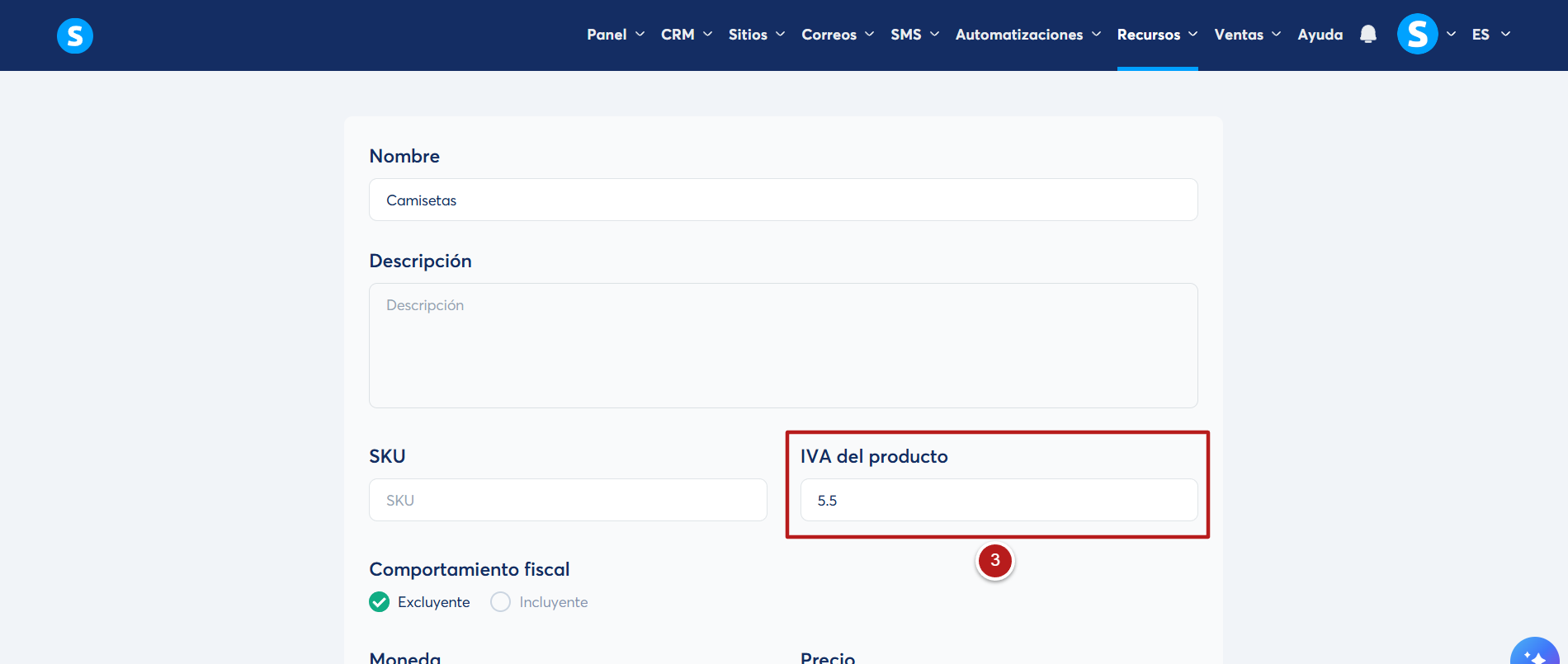Focus the Nombre field containing Camisetas
This screenshot has height=664, width=1568.
783,200
